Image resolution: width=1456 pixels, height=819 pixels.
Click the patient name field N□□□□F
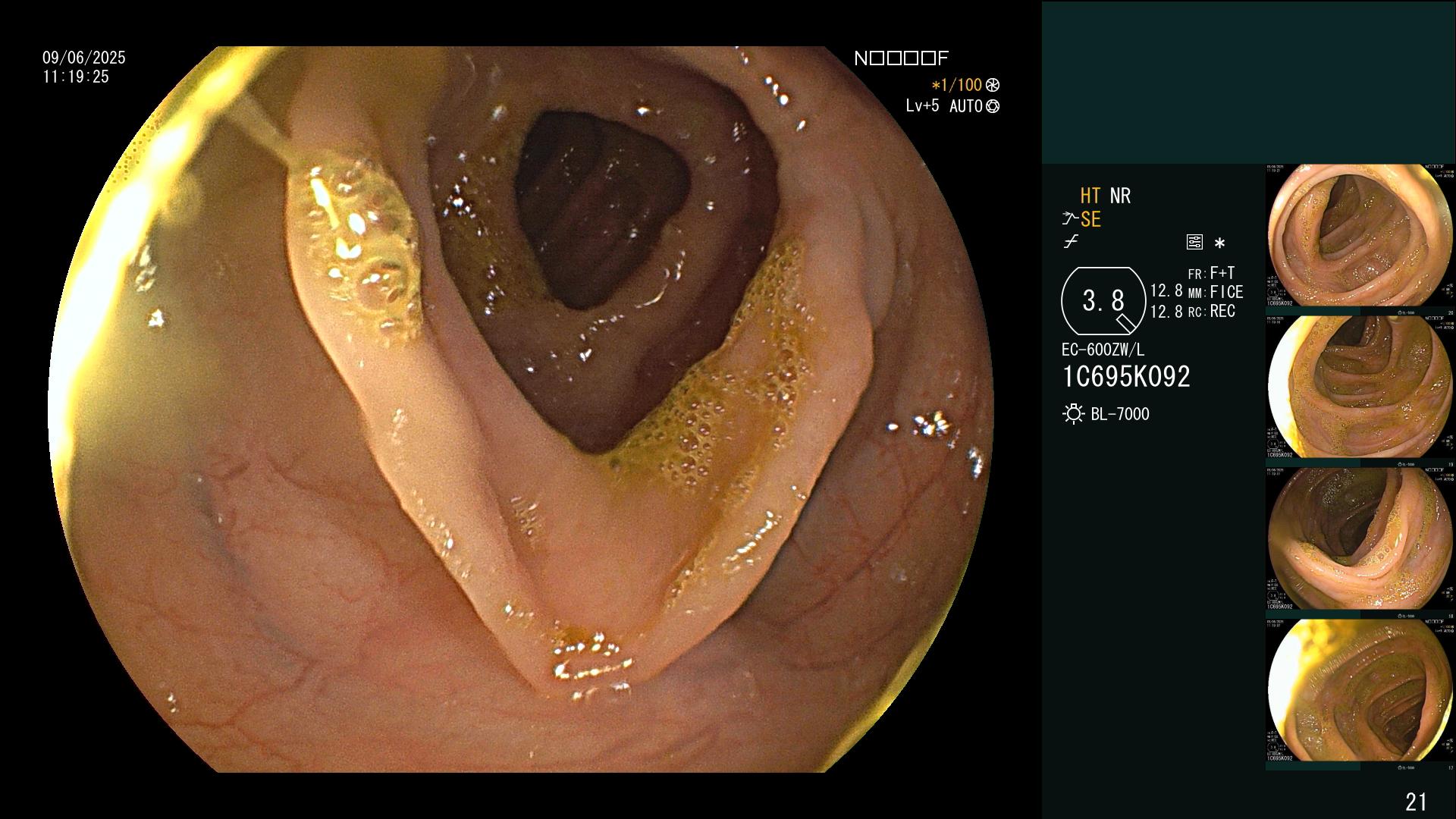pos(901,58)
